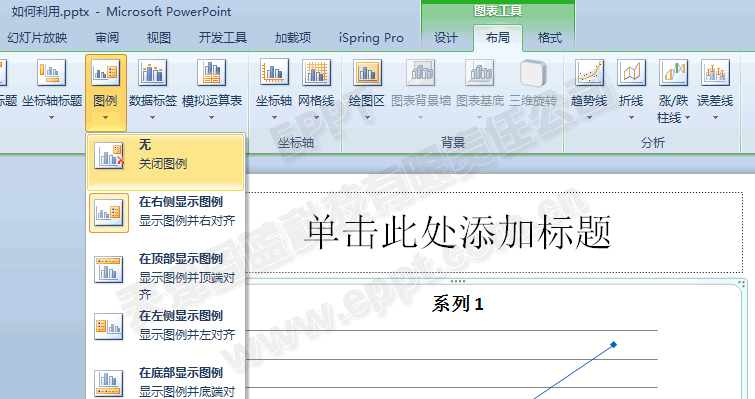Choose 无 关闭图例 menu option
755x399 pixels.
(x=166, y=162)
